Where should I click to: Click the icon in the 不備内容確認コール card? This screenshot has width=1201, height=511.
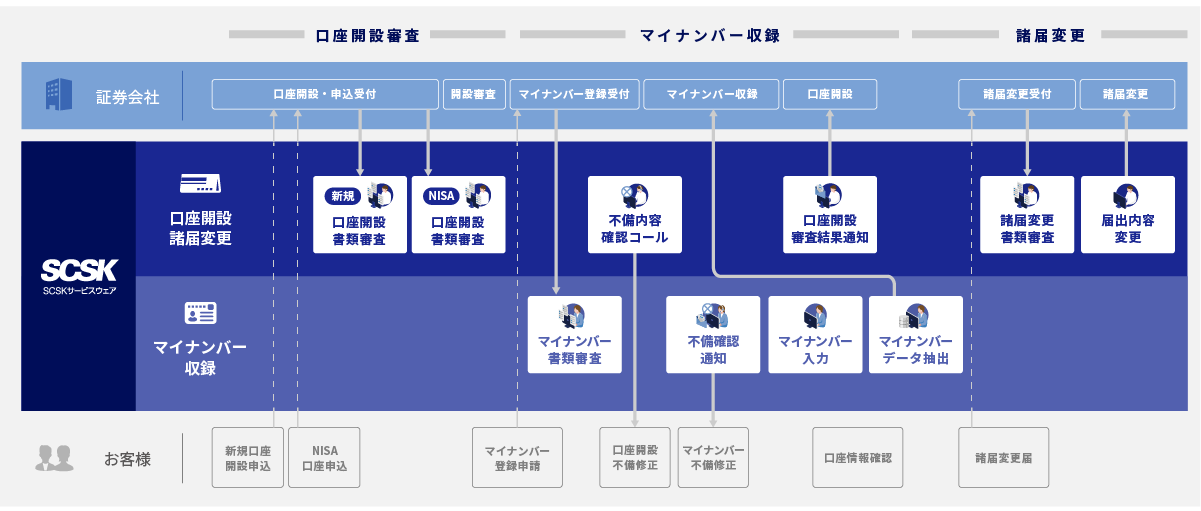(x=634, y=195)
